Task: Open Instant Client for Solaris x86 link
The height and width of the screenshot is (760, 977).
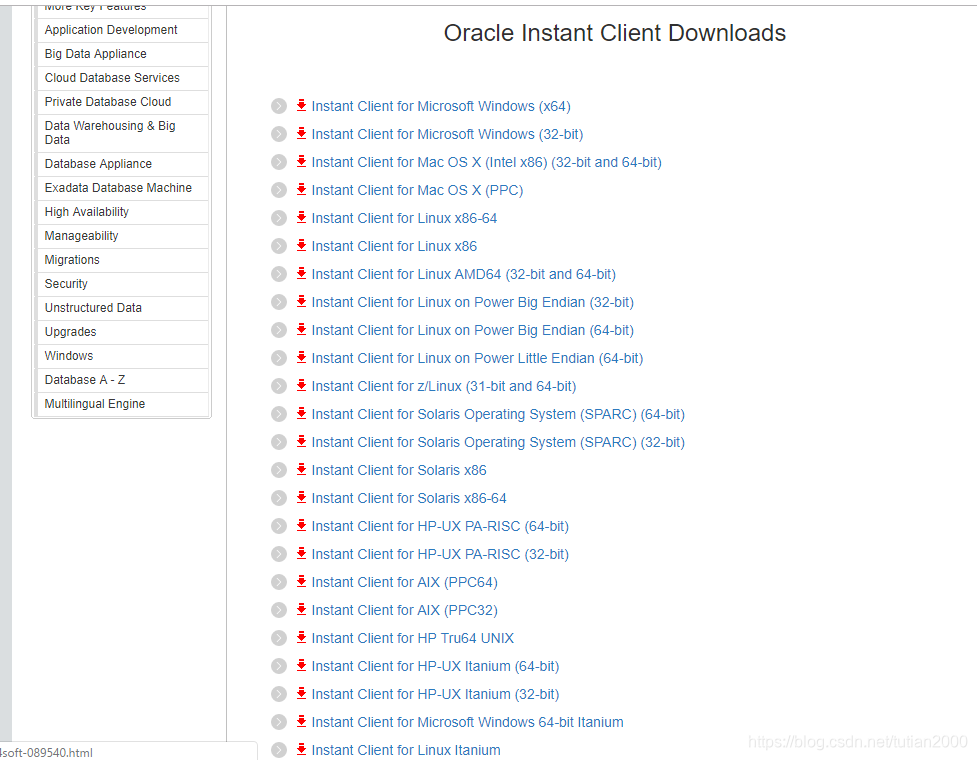Action: tap(399, 471)
